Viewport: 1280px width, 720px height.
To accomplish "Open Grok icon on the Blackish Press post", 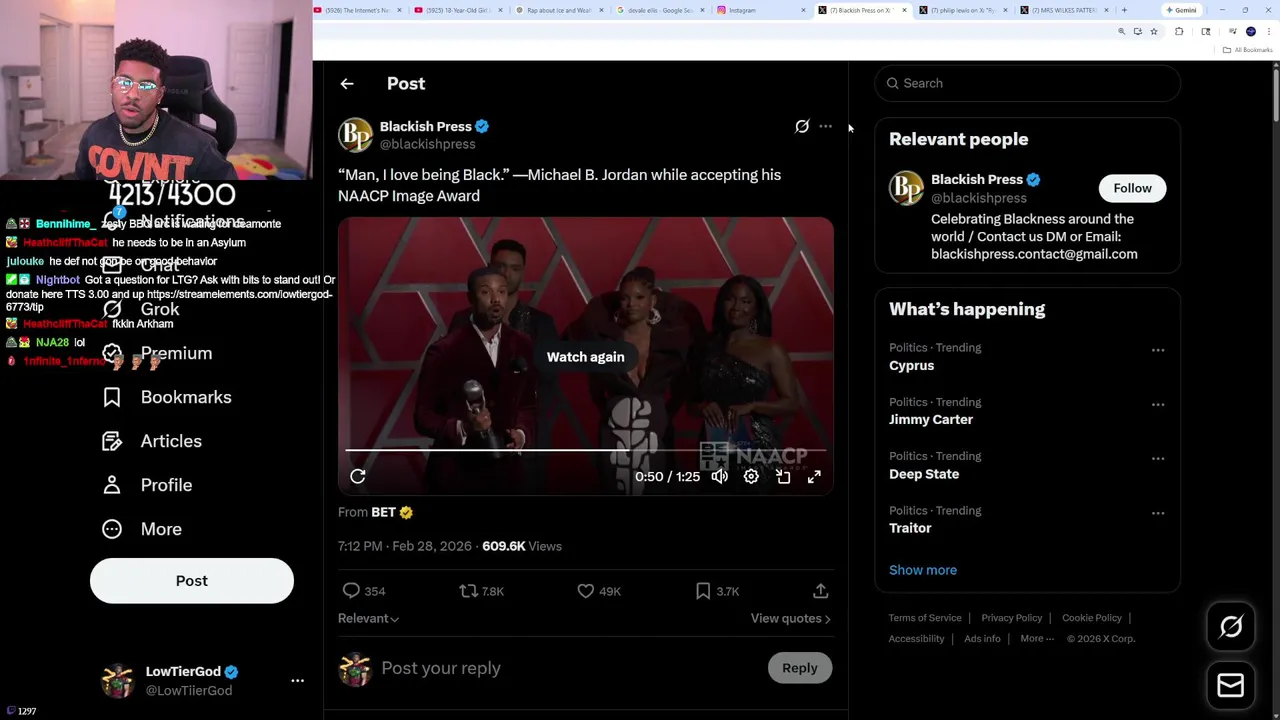I will pos(802,127).
